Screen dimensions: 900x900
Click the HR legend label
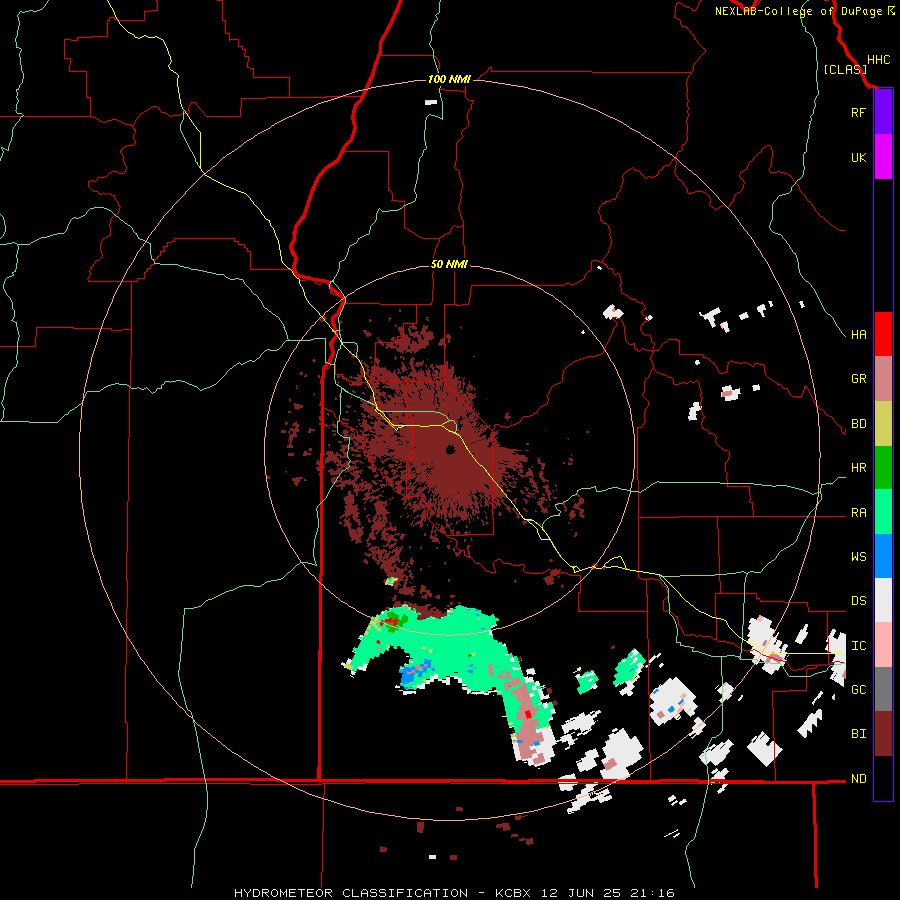(x=858, y=468)
